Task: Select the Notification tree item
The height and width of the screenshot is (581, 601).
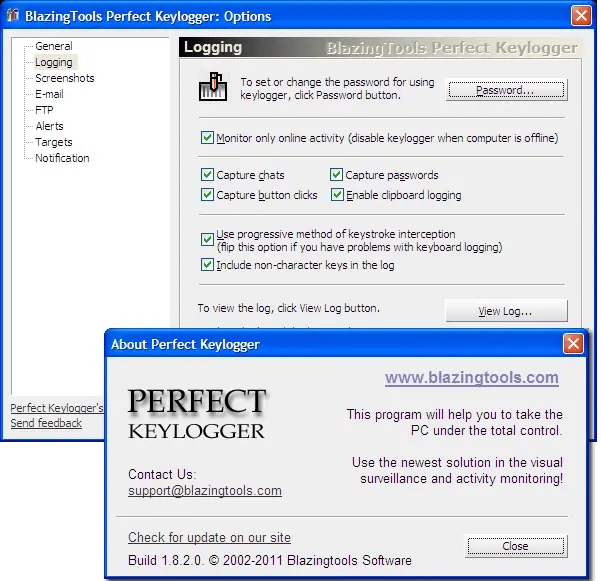Action: point(62,158)
